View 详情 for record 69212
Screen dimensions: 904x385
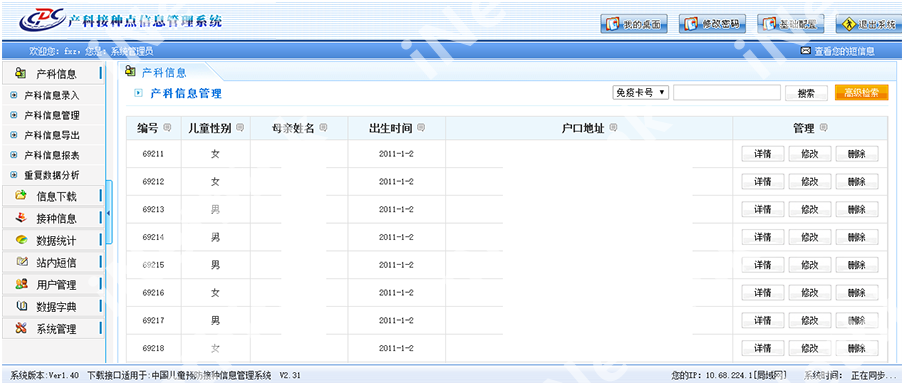pyautogui.click(x=762, y=182)
